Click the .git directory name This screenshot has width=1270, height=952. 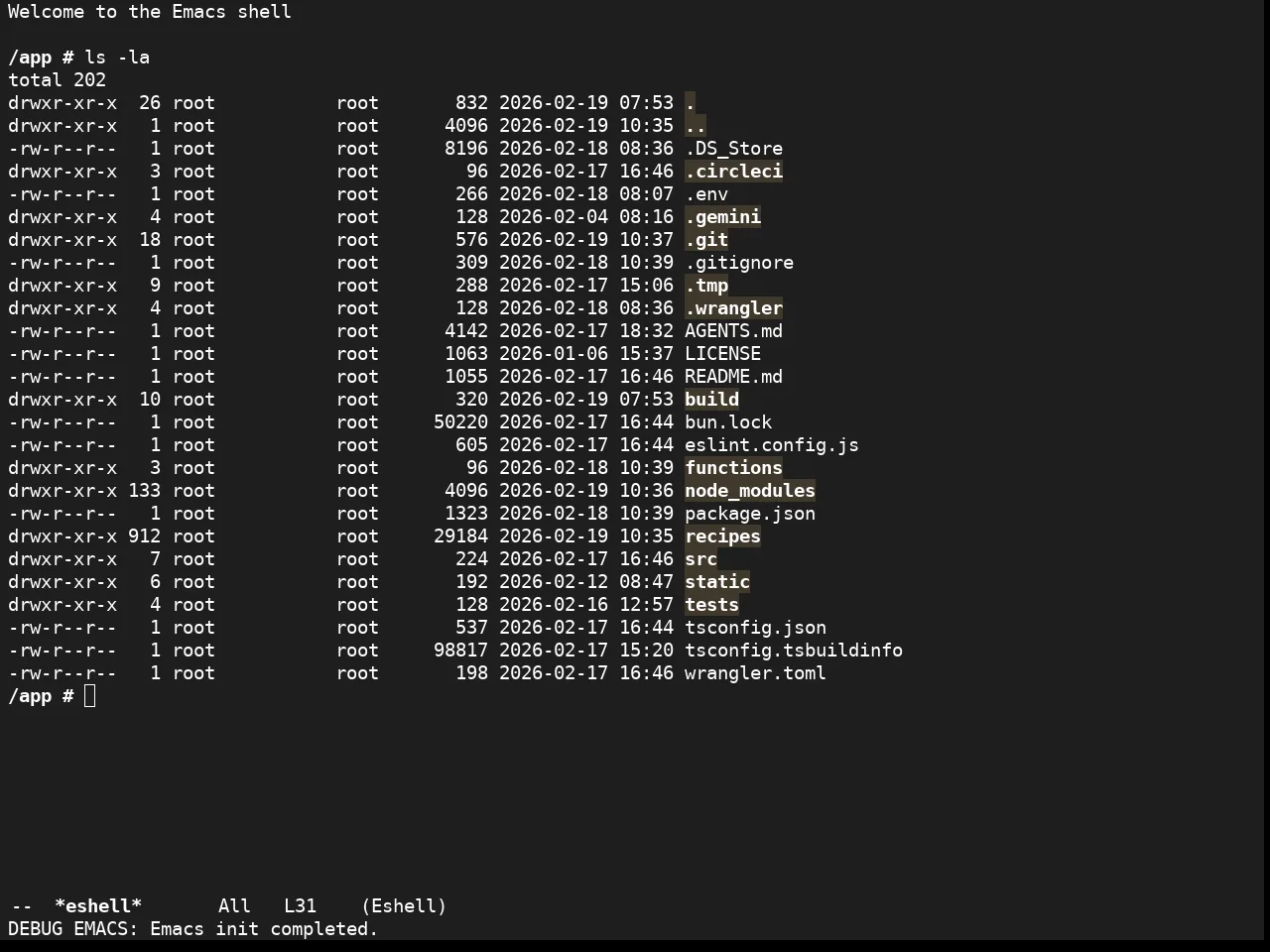coord(706,240)
